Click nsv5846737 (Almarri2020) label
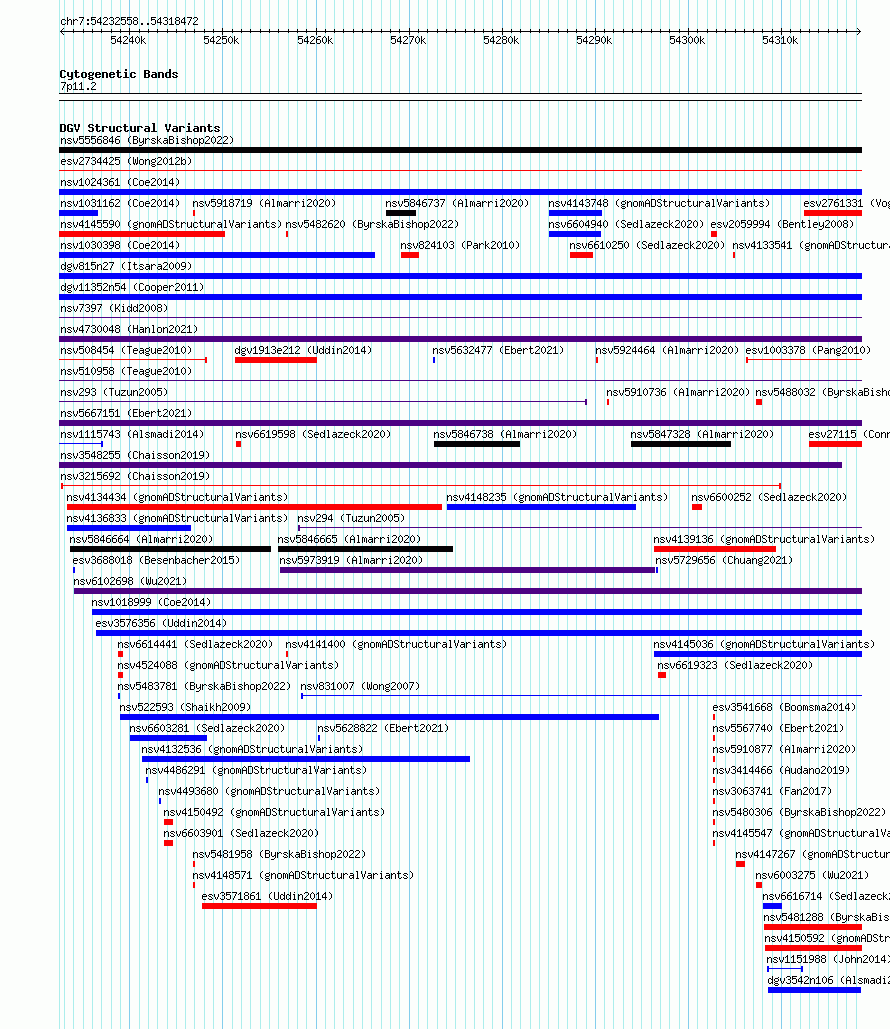The height and width of the screenshot is (1029, 890). pyautogui.click(x=457, y=203)
